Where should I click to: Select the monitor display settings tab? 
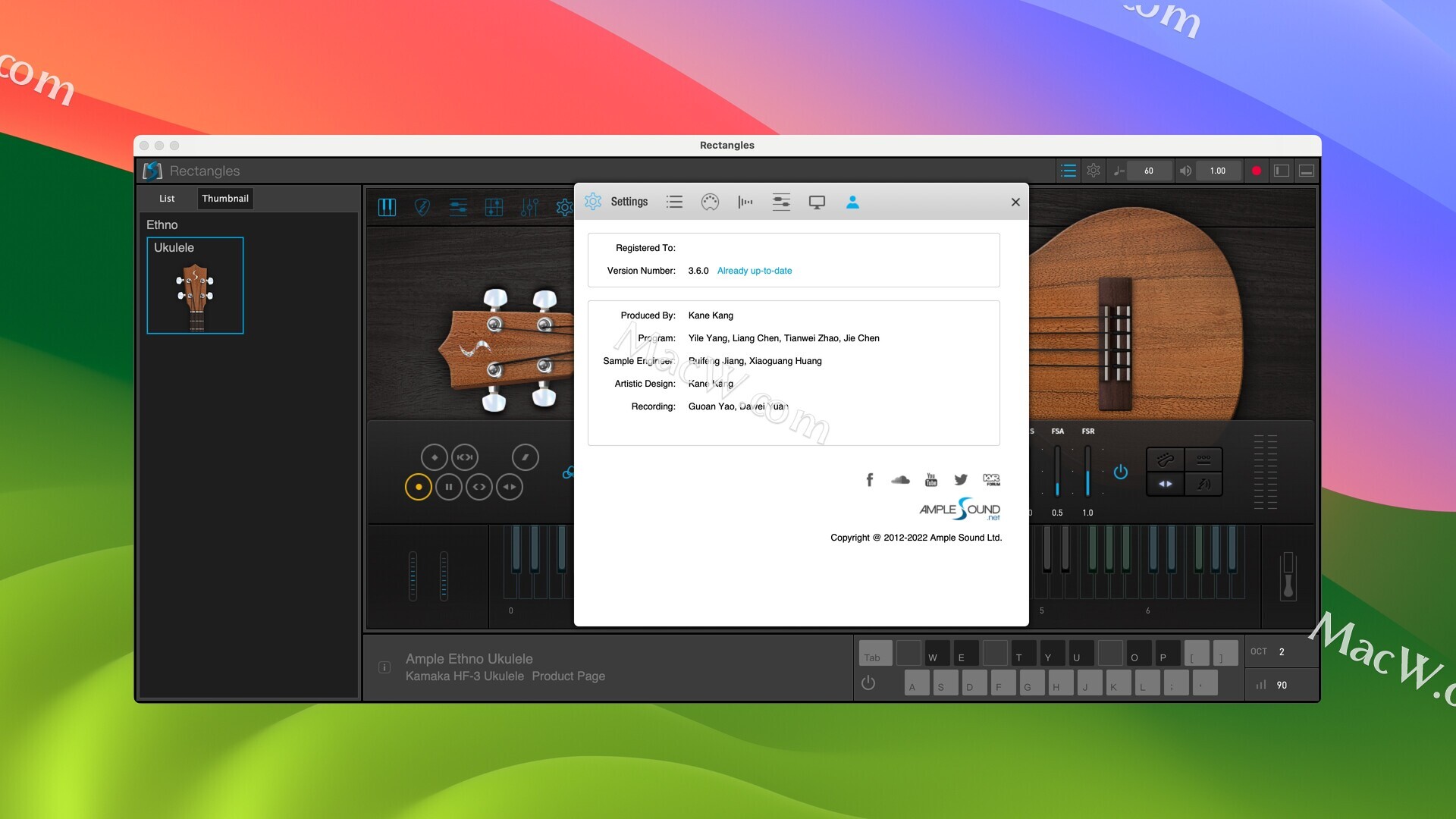click(817, 202)
